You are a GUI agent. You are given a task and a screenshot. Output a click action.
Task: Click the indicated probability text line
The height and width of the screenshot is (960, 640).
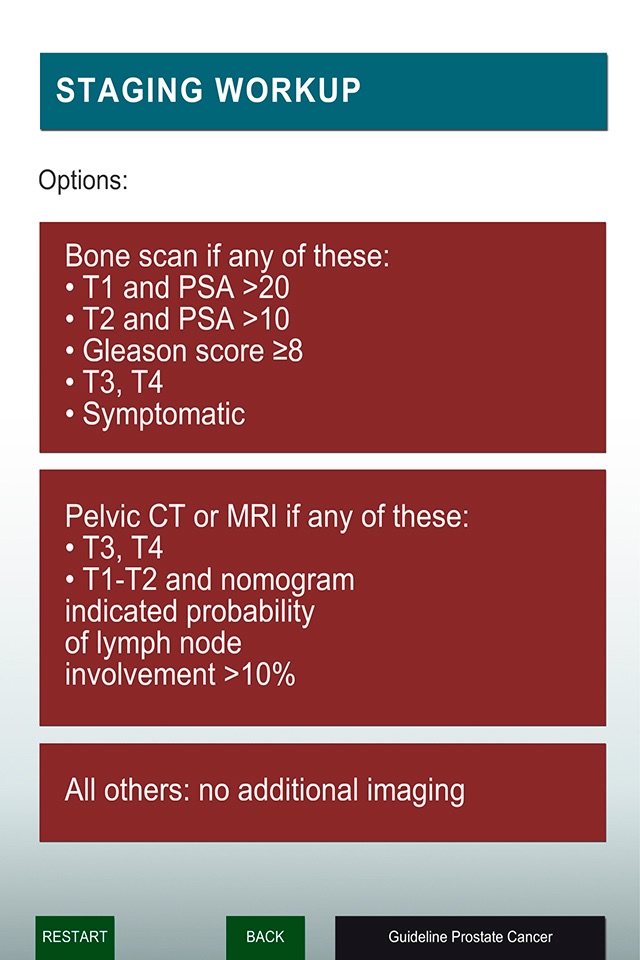190,611
